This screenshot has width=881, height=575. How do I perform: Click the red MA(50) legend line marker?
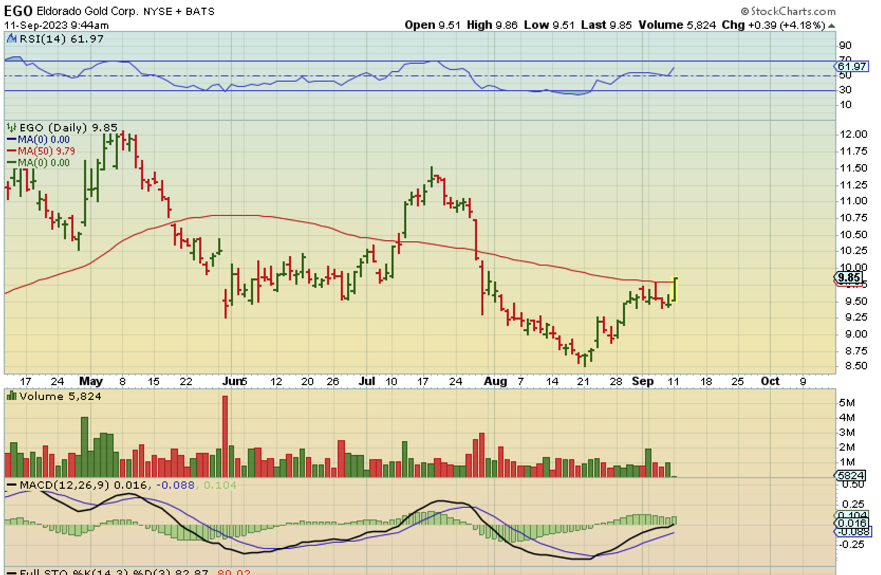[x=12, y=150]
